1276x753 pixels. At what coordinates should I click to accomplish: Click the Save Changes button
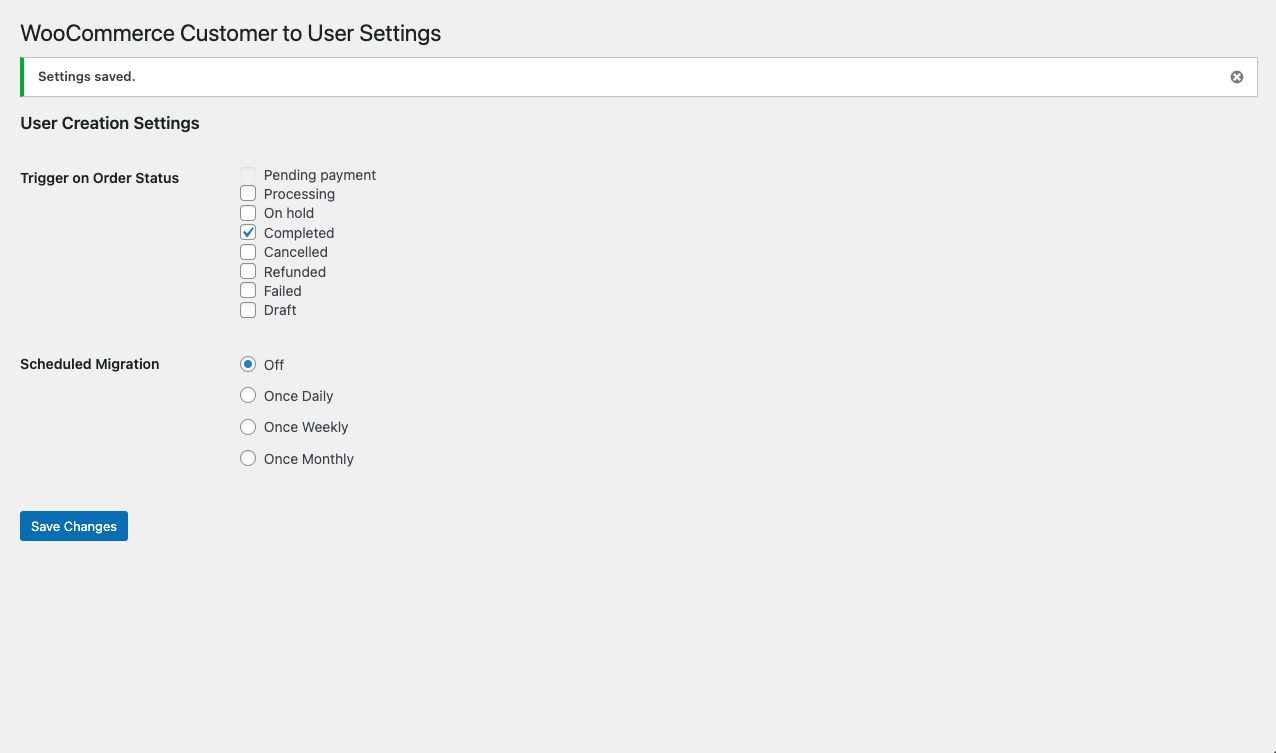(x=74, y=526)
